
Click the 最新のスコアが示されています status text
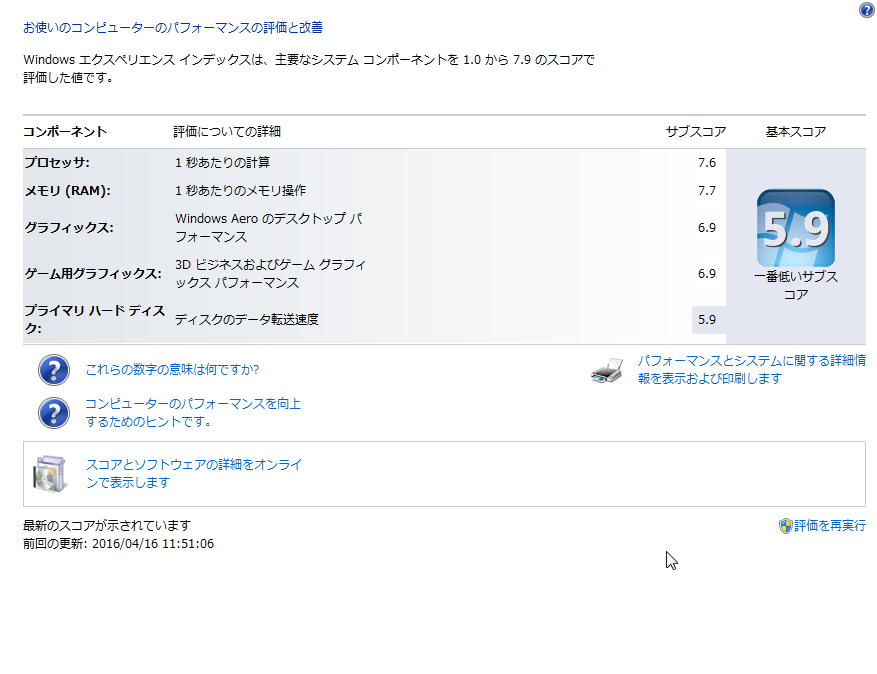pos(107,526)
